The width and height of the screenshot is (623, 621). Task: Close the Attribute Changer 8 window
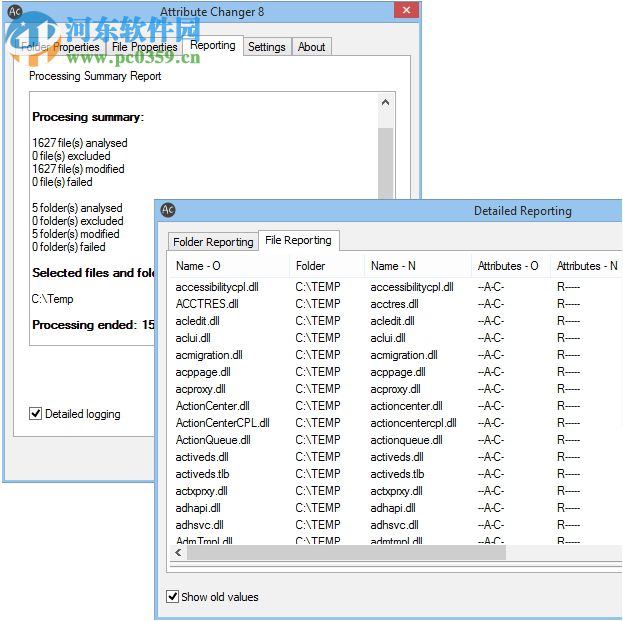click(x=406, y=10)
